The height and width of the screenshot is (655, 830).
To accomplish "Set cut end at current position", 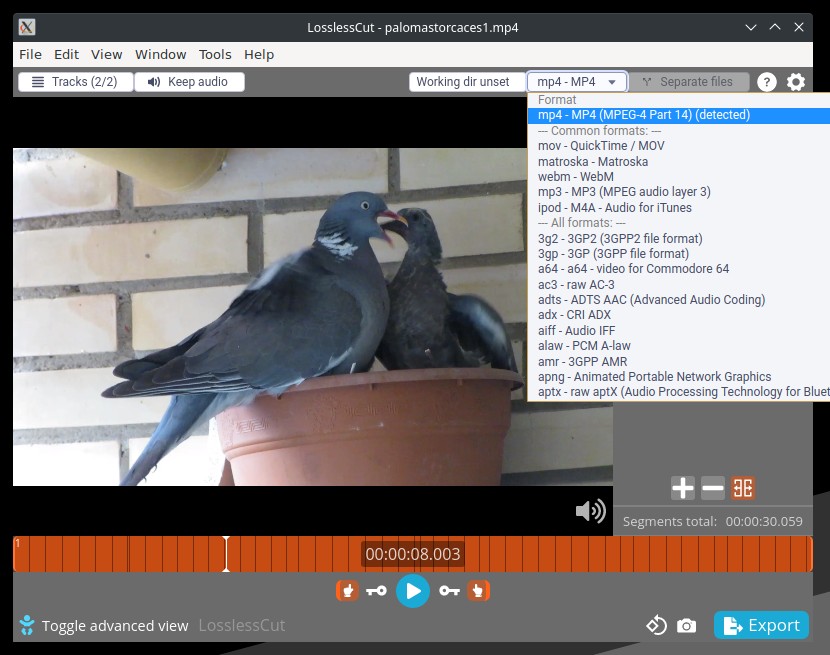I will click(x=479, y=590).
